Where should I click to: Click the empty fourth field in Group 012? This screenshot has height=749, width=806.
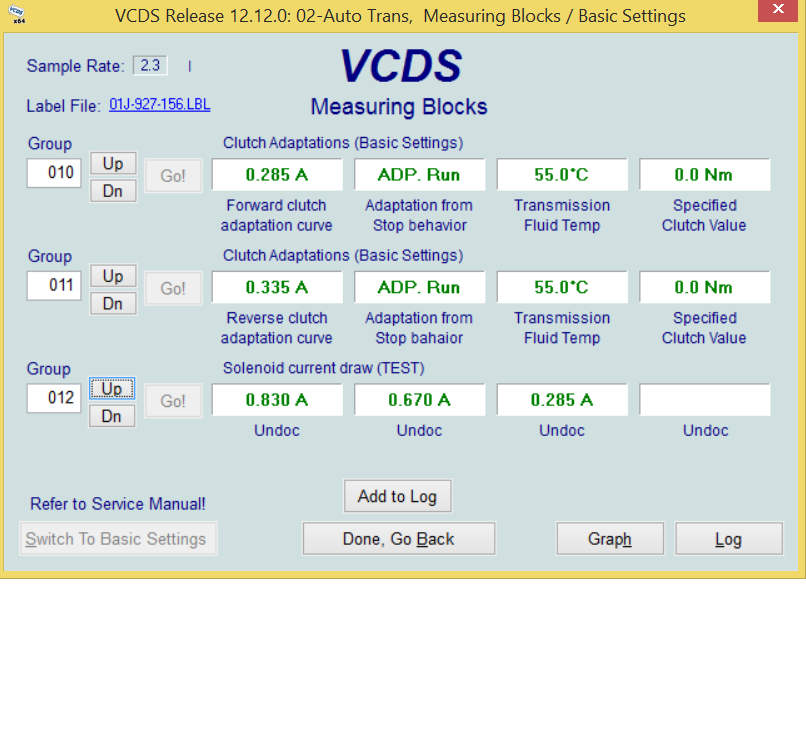pos(704,400)
